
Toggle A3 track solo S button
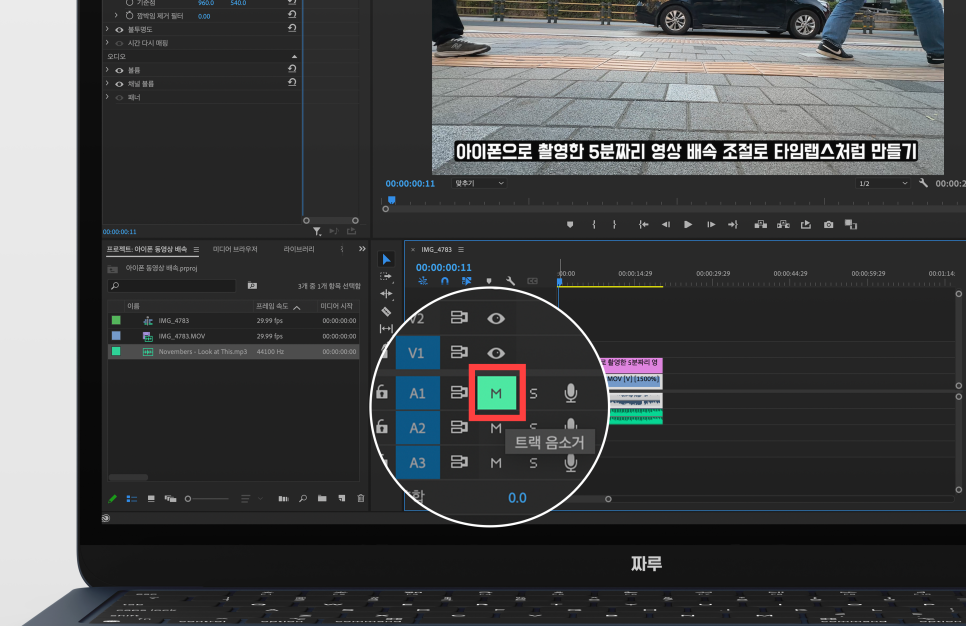coord(534,463)
